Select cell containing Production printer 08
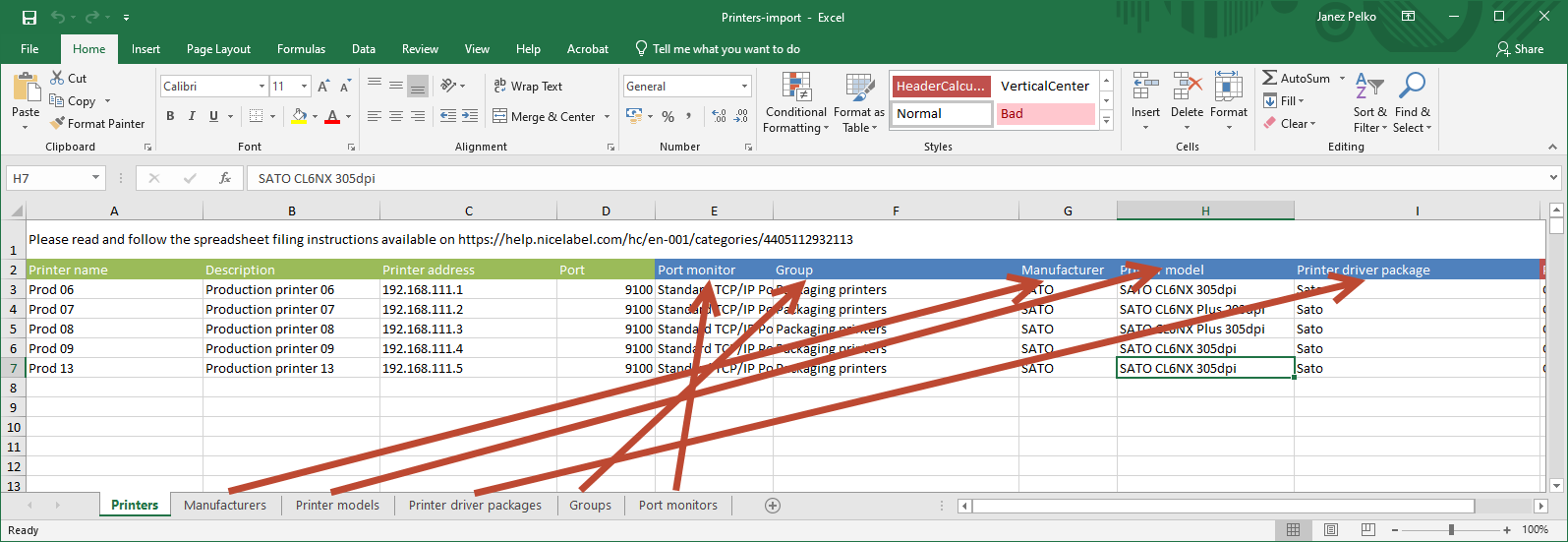The height and width of the screenshot is (542, 1568). (269, 330)
